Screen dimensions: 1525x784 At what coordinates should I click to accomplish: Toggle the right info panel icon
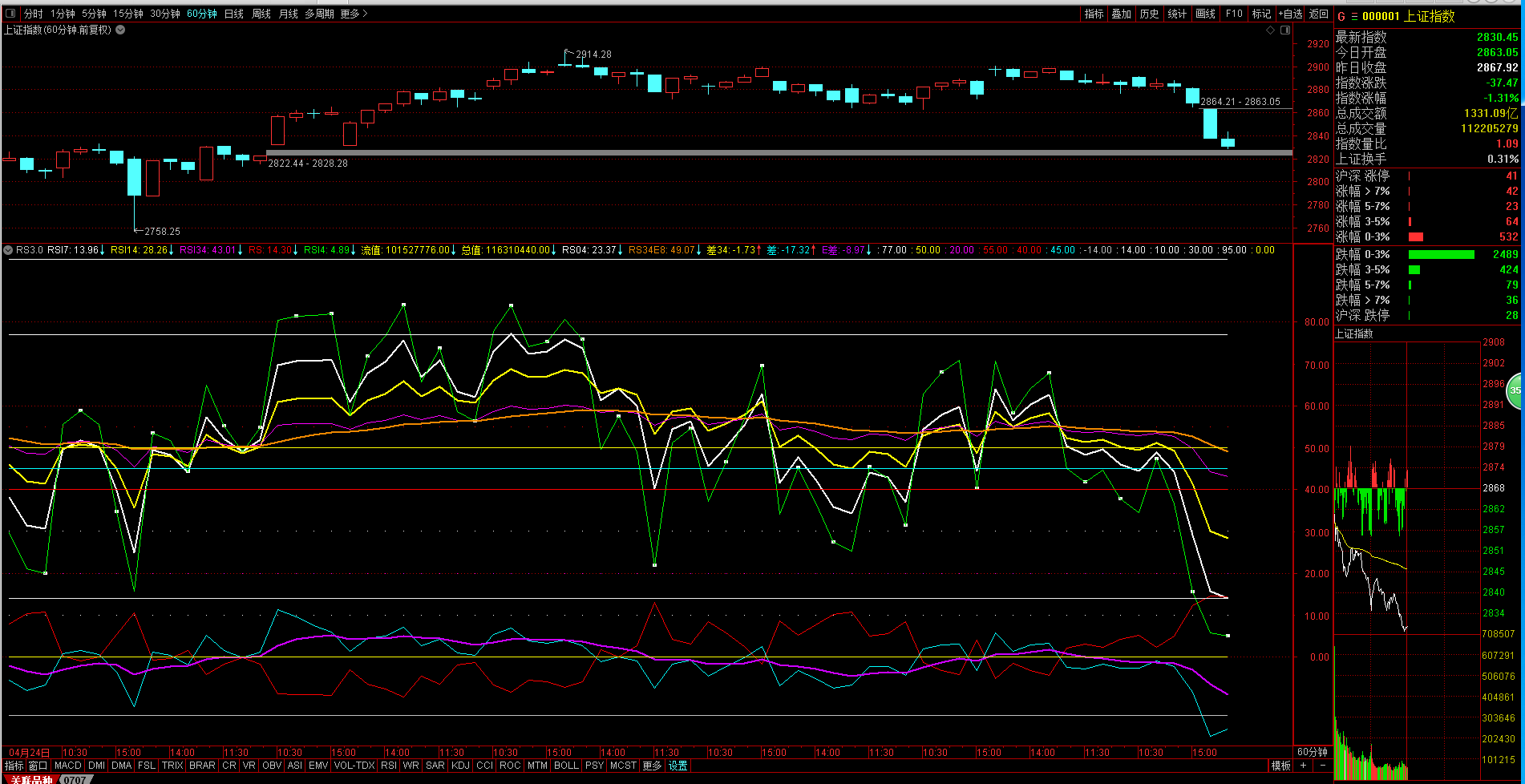tap(1285, 30)
